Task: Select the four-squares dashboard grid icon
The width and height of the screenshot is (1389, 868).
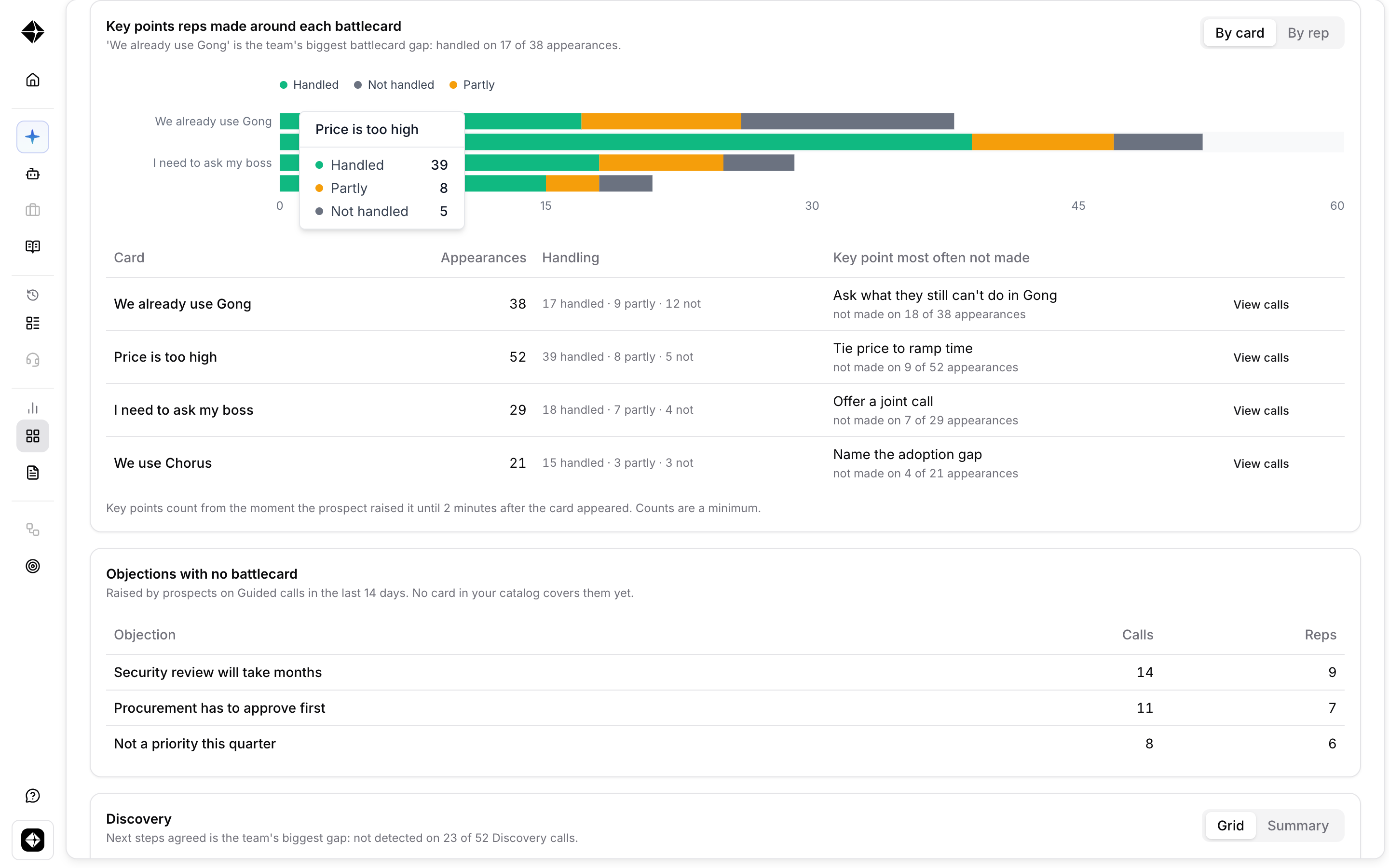Action: (33, 436)
